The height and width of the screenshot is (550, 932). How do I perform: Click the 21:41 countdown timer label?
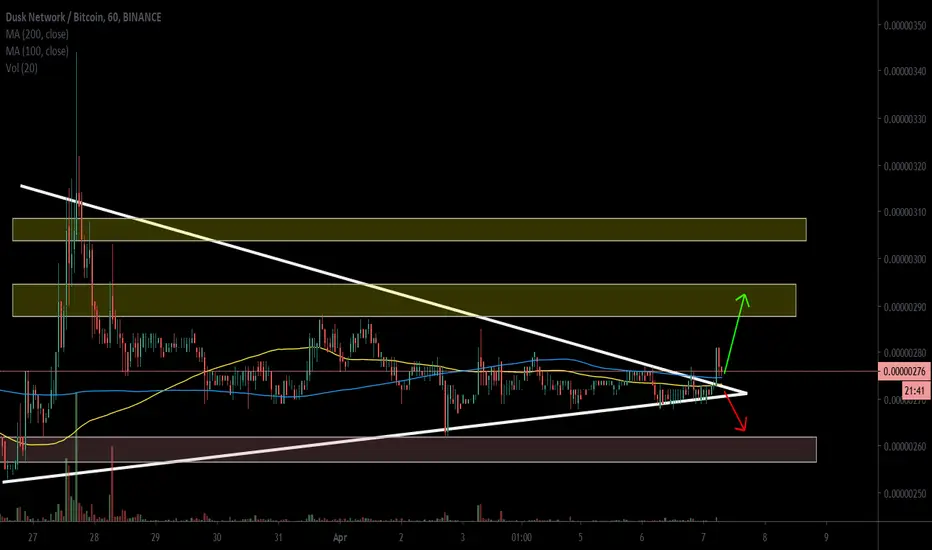pyautogui.click(x=914, y=391)
